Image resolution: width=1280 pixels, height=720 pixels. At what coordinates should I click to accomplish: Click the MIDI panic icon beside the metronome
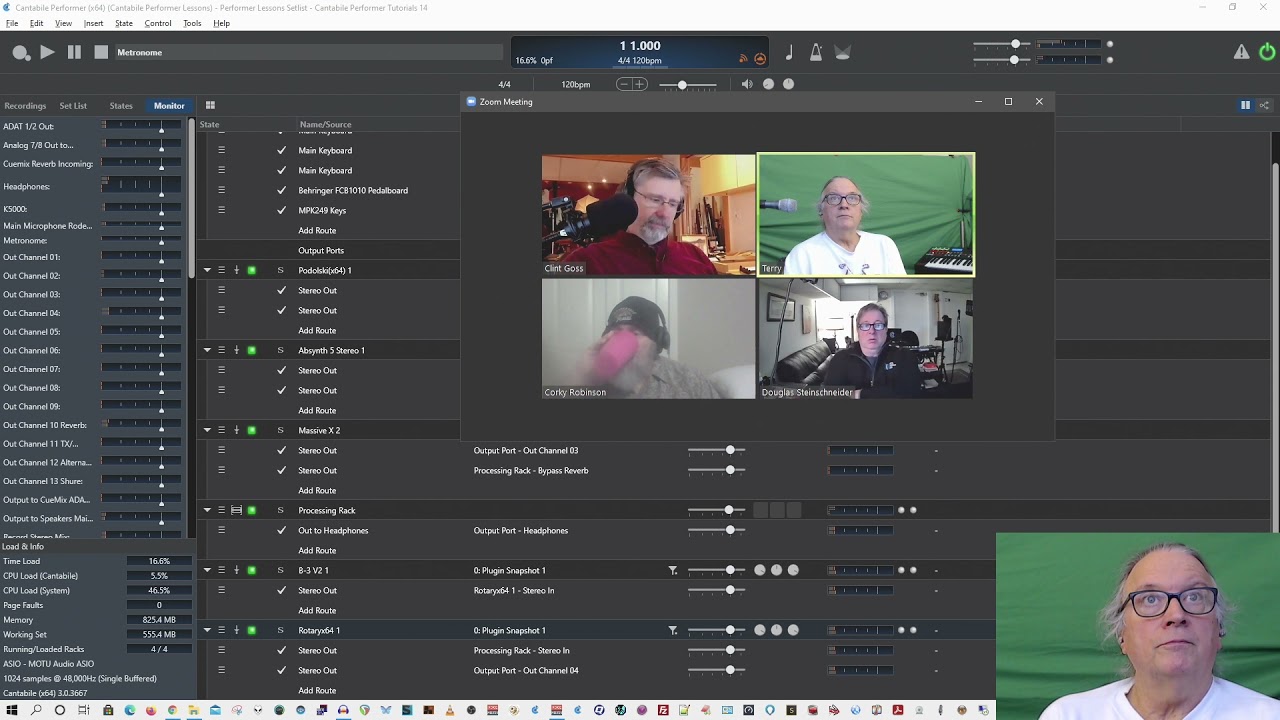[842, 53]
